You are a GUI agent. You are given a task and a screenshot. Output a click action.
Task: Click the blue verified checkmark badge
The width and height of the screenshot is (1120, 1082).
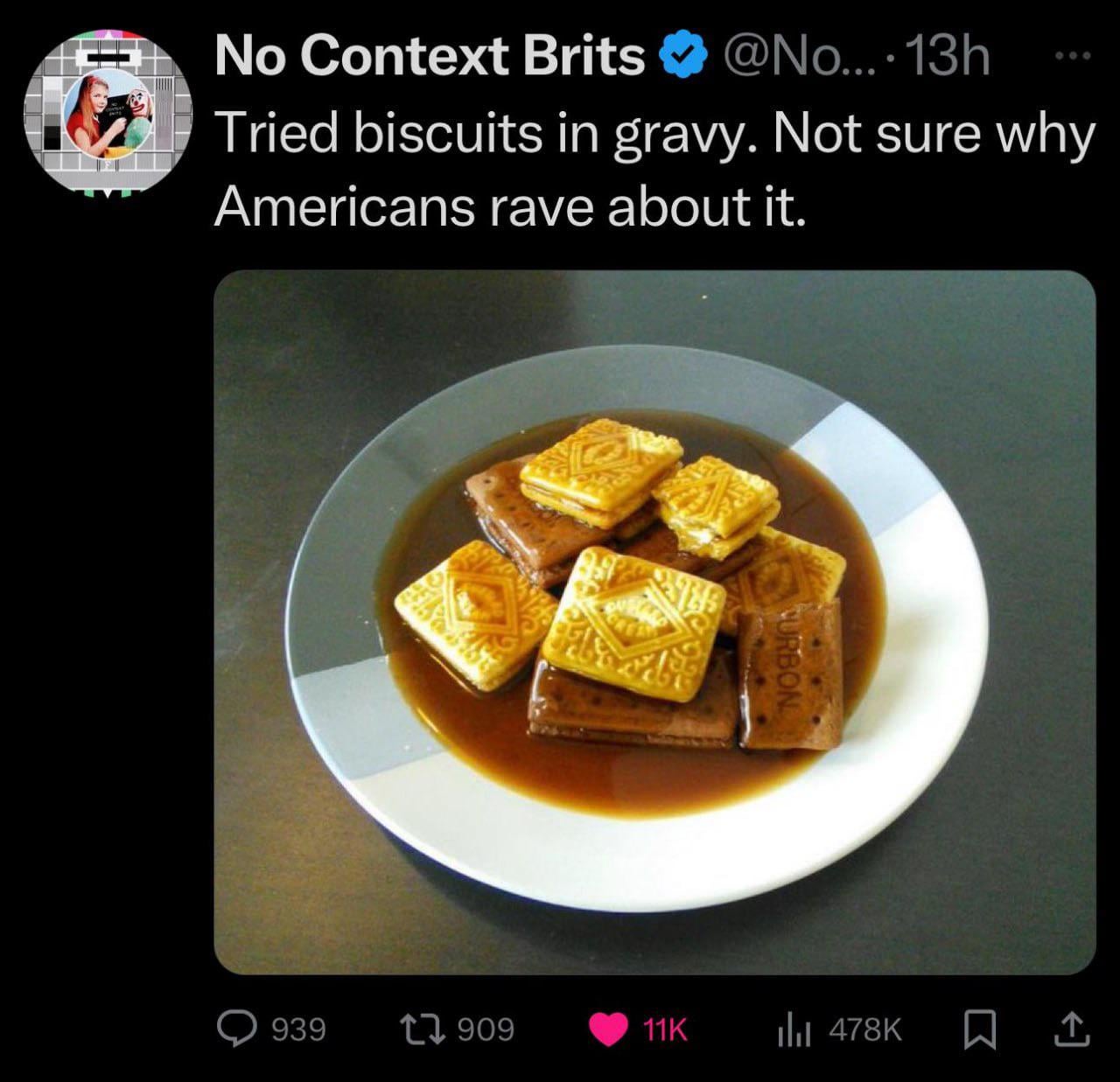click(x=689, y=58)
